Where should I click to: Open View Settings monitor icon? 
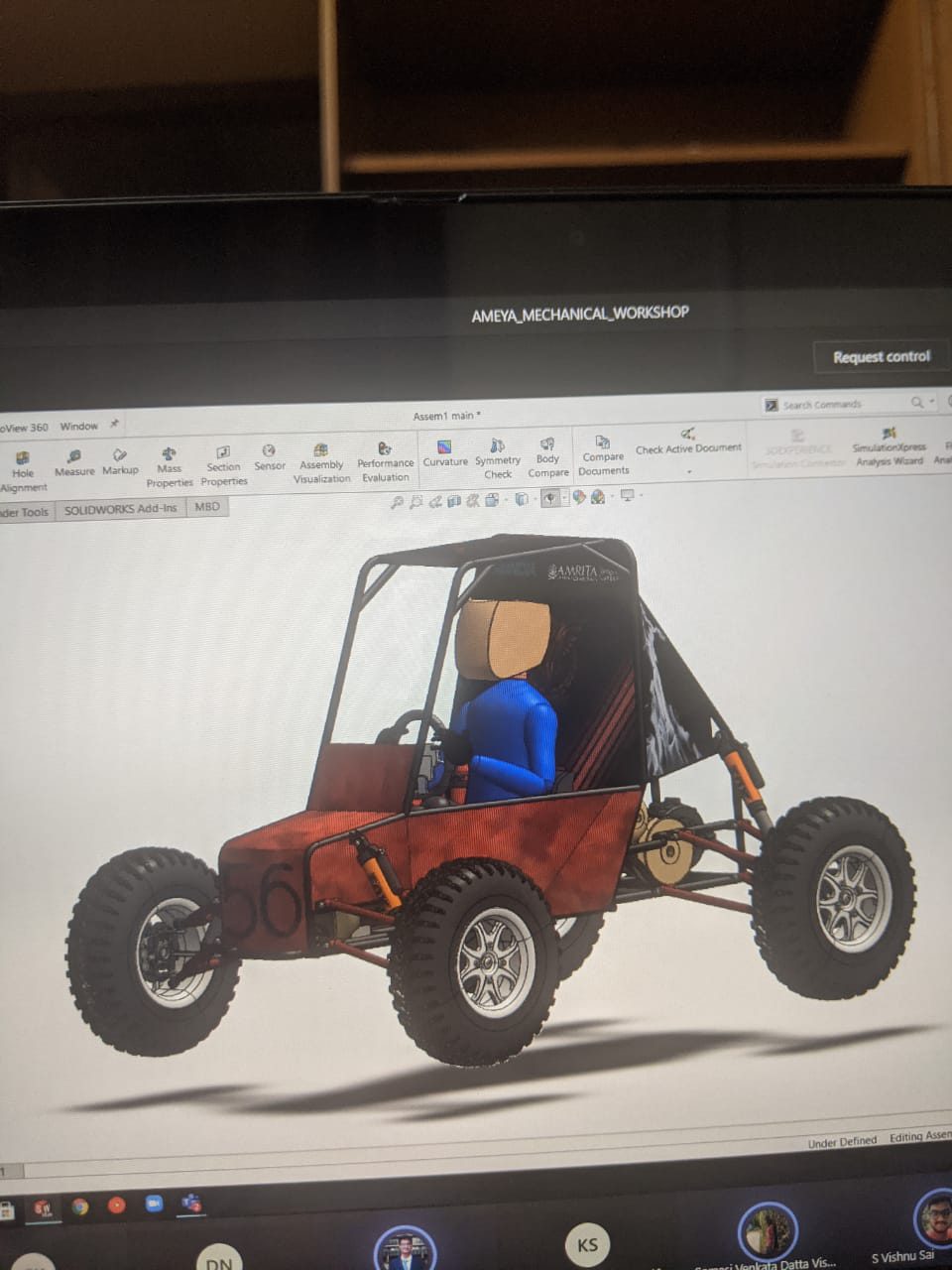627,495
